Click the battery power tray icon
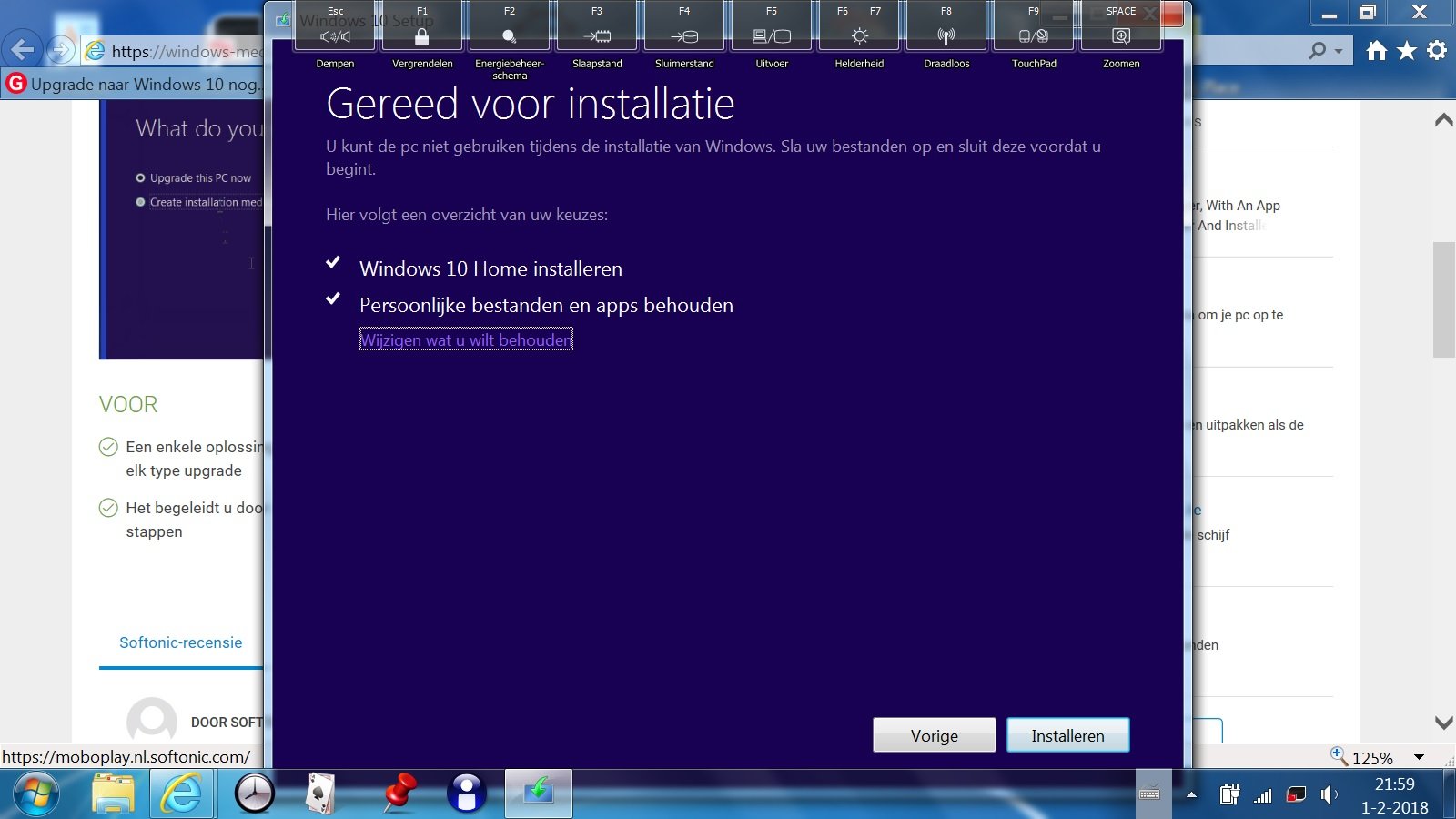Image resolution: width=1456 pixels, height=819 pixels. 1229,795
